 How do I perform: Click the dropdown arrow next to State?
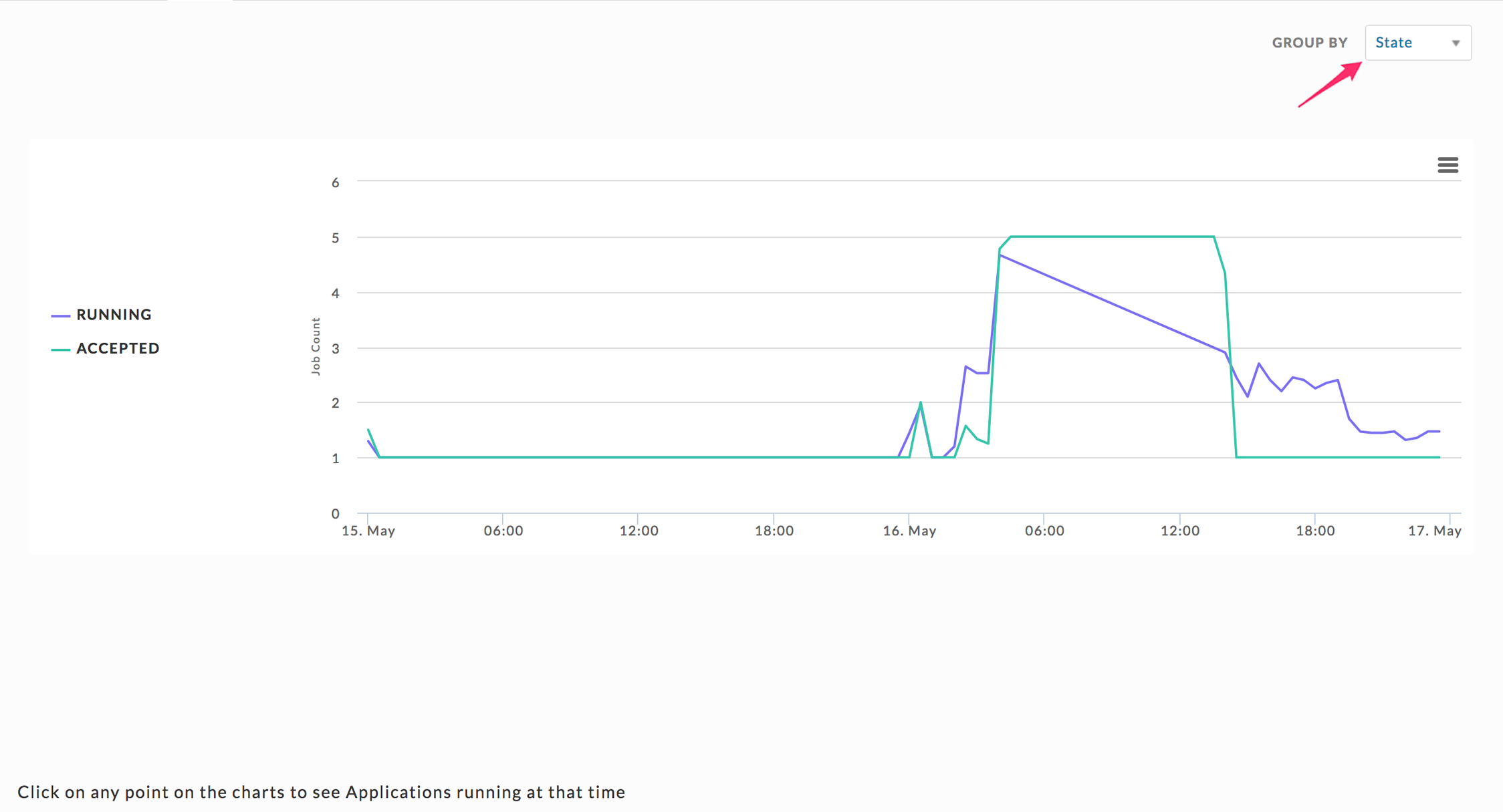(x=1456, y=43)
